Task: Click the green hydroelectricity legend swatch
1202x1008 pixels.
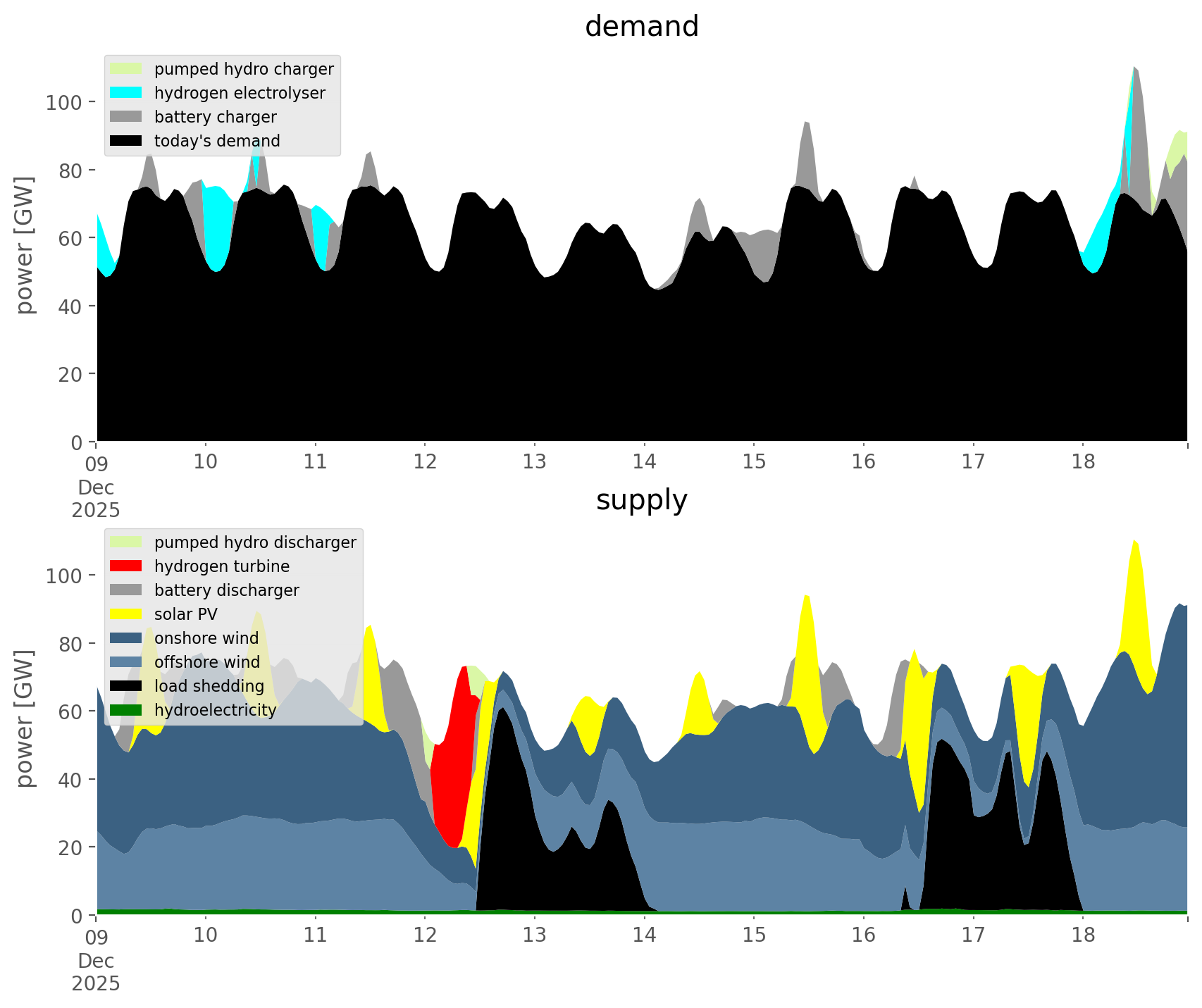Action: (x=126, y=710)
